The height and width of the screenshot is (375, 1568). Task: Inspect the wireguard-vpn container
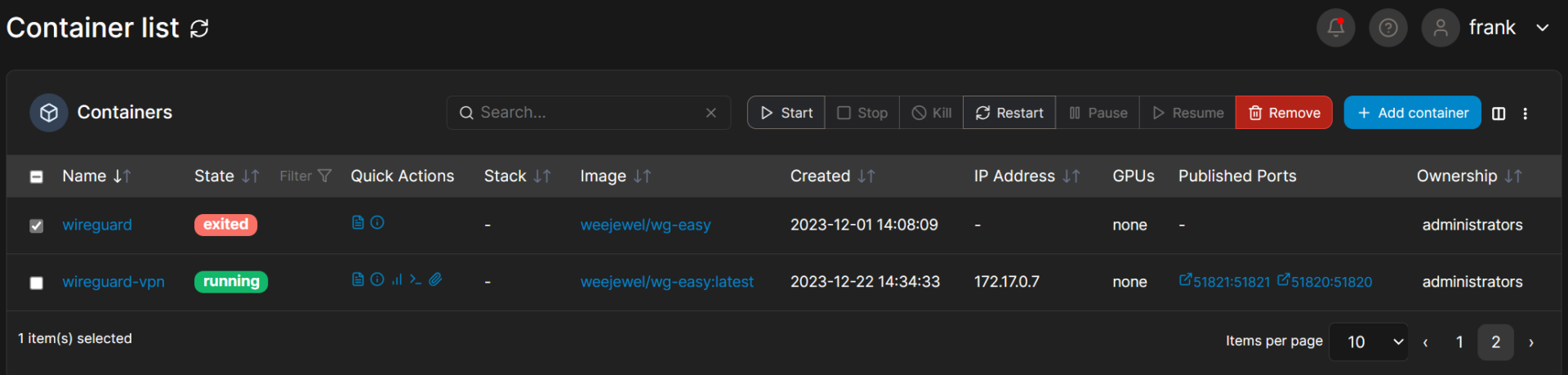(377, 279)
